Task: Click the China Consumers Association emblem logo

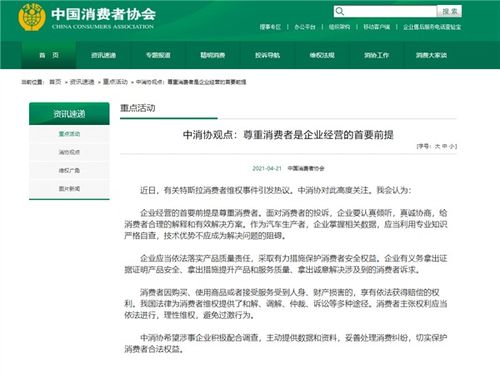Action: (x=32, y=17)
